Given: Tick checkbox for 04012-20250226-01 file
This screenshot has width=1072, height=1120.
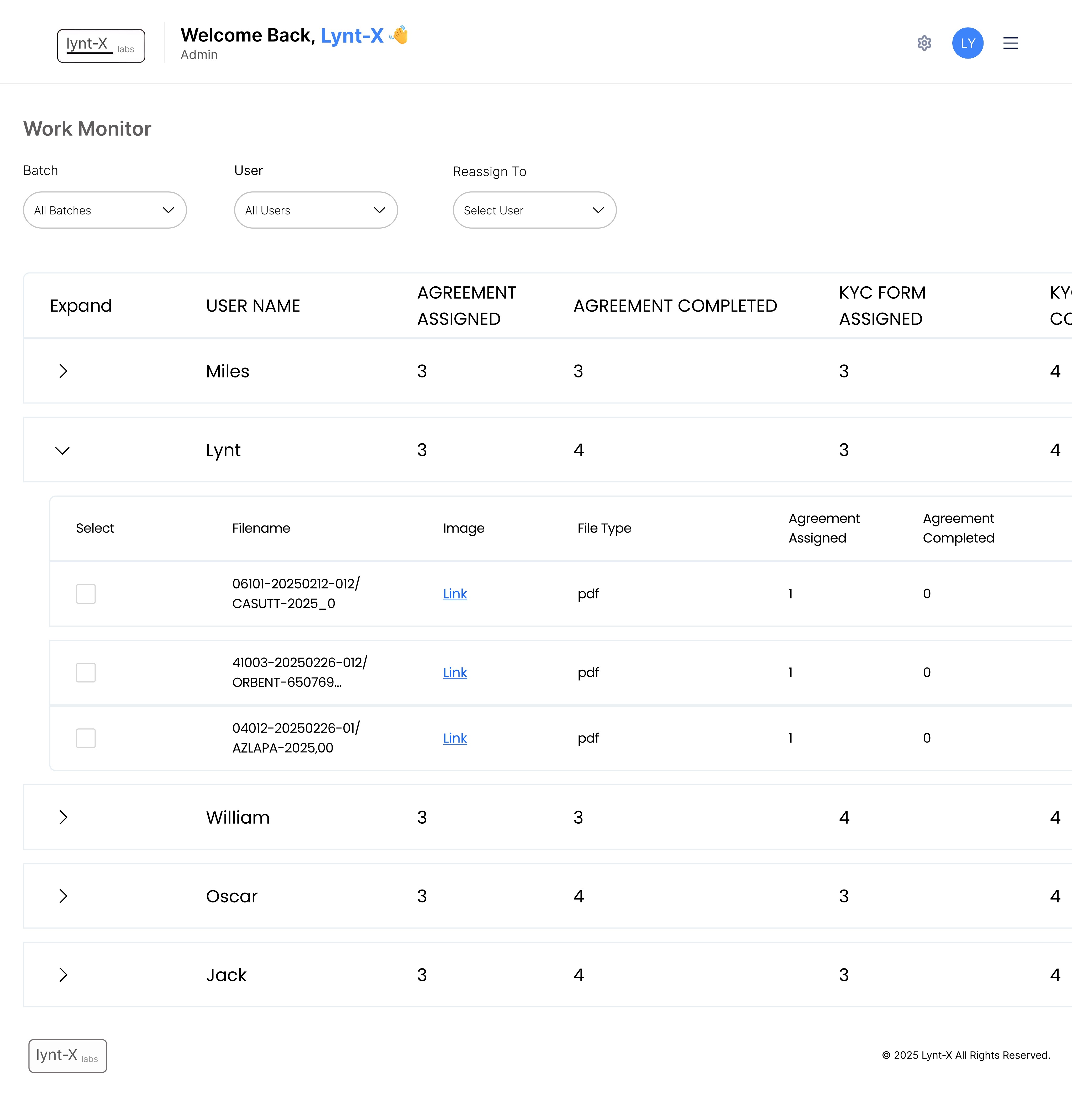Looking at the screenshot, I should tap(86, 738).
